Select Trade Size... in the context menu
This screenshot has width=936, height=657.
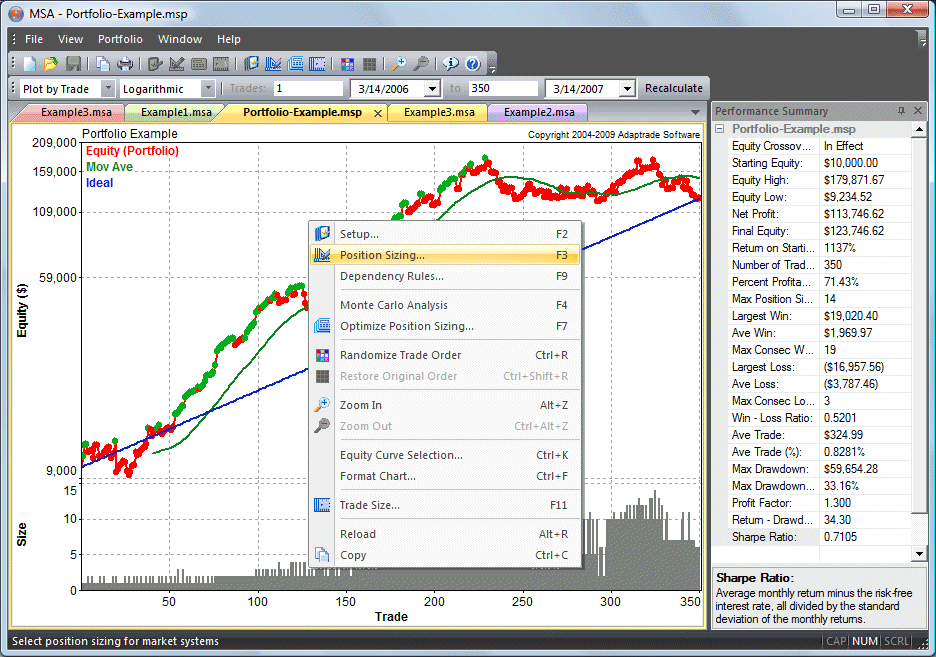coord(445,505)
